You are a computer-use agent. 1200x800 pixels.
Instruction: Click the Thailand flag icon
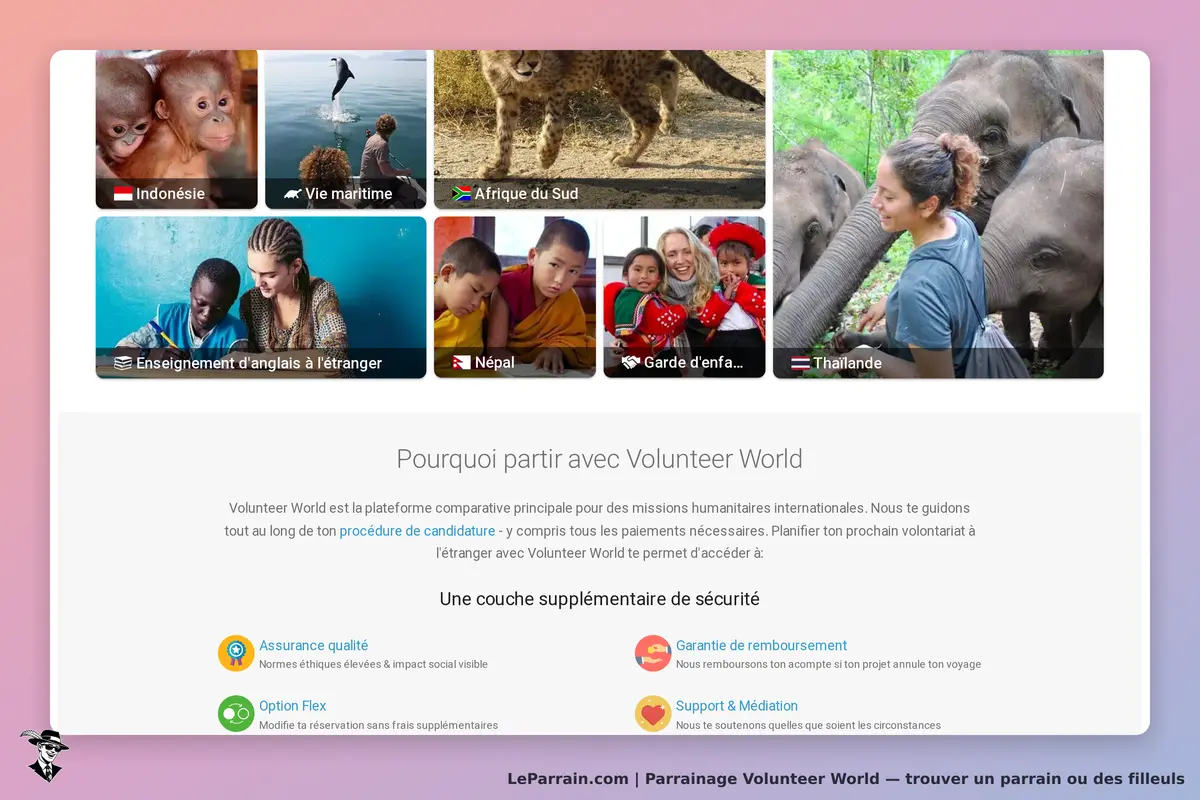800,363
